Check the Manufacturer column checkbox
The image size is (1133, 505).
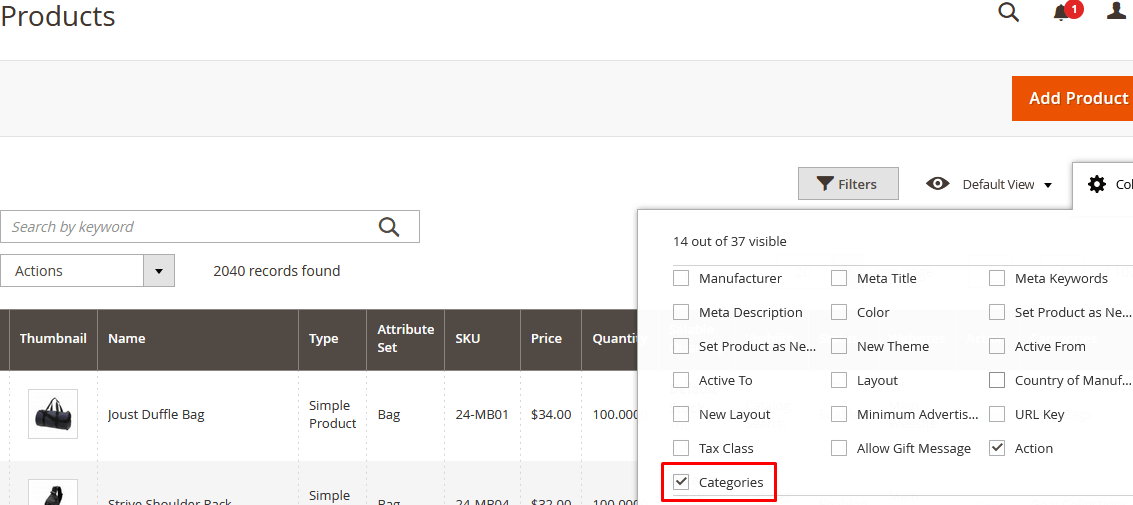(x=681, y=278)
